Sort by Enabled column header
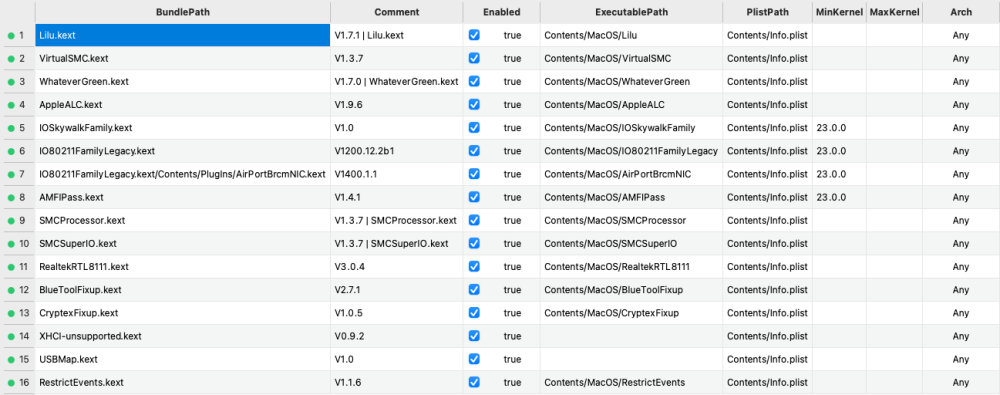This screenshot has width=1000, height=395. tap(501, 12)
